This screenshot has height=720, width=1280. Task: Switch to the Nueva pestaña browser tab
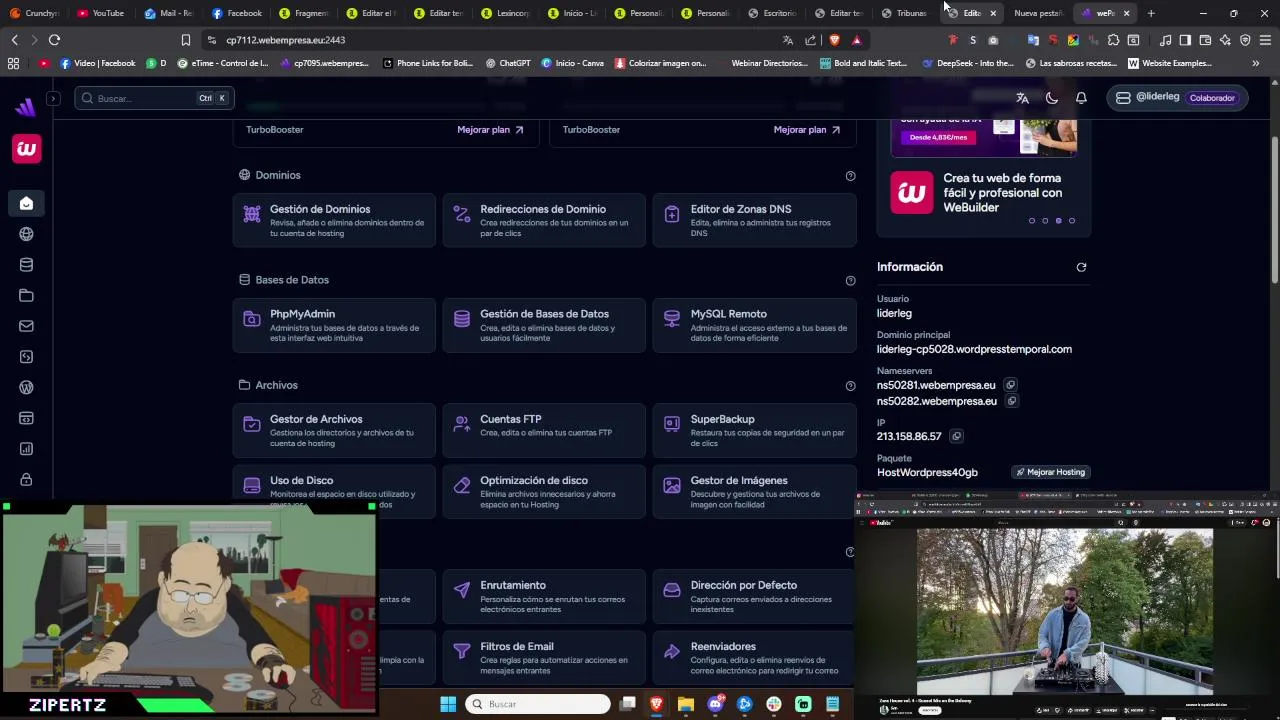[1038, 13]
